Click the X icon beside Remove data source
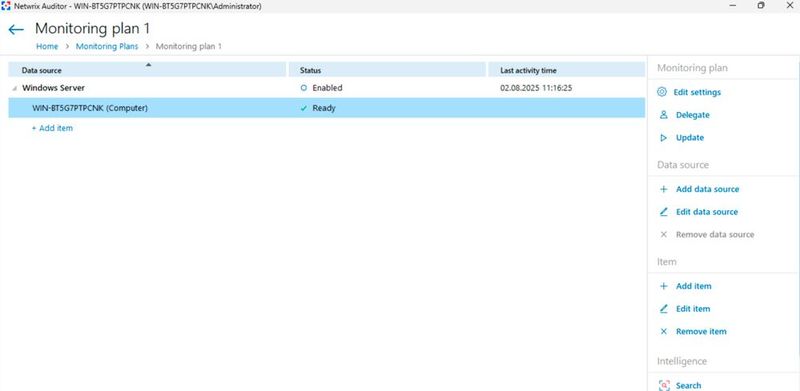The height and width of the screenshot is (391, 800). coord(663,235)
